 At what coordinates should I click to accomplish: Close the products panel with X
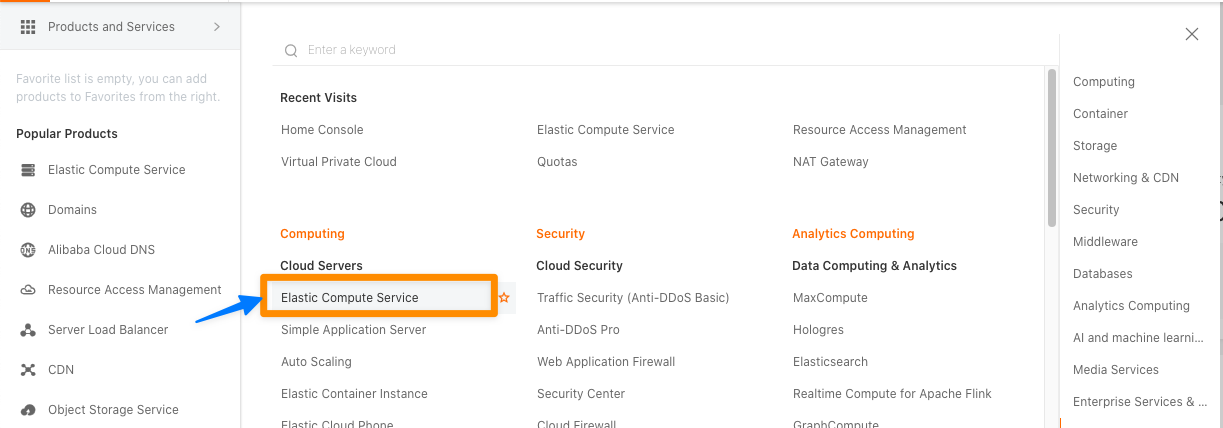click(1191, 34)
